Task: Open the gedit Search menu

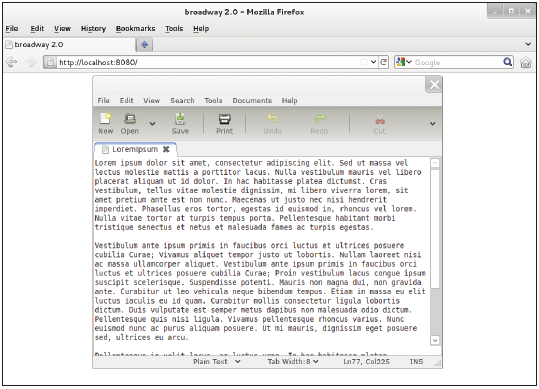Action: [x=182, y=100]
